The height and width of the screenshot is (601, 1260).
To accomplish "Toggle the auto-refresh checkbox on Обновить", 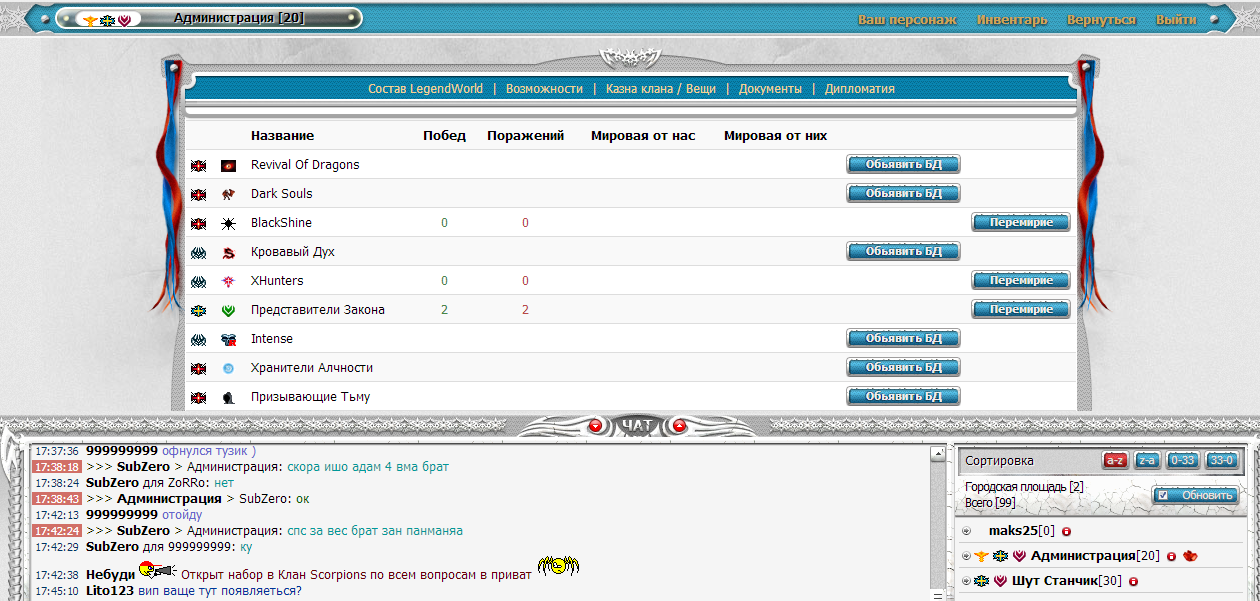I will [x=1162, y=495].
